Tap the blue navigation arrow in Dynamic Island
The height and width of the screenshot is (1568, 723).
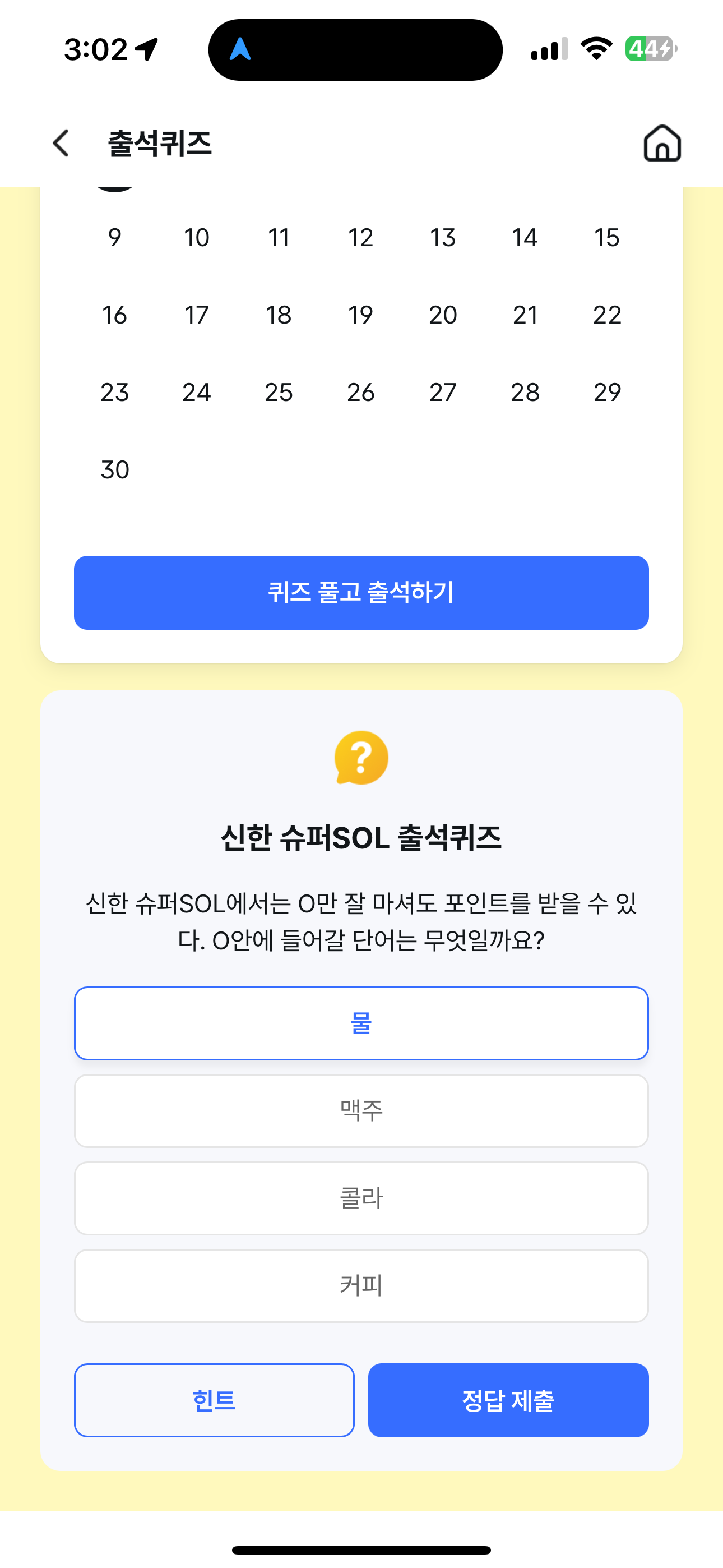(240, 49)
